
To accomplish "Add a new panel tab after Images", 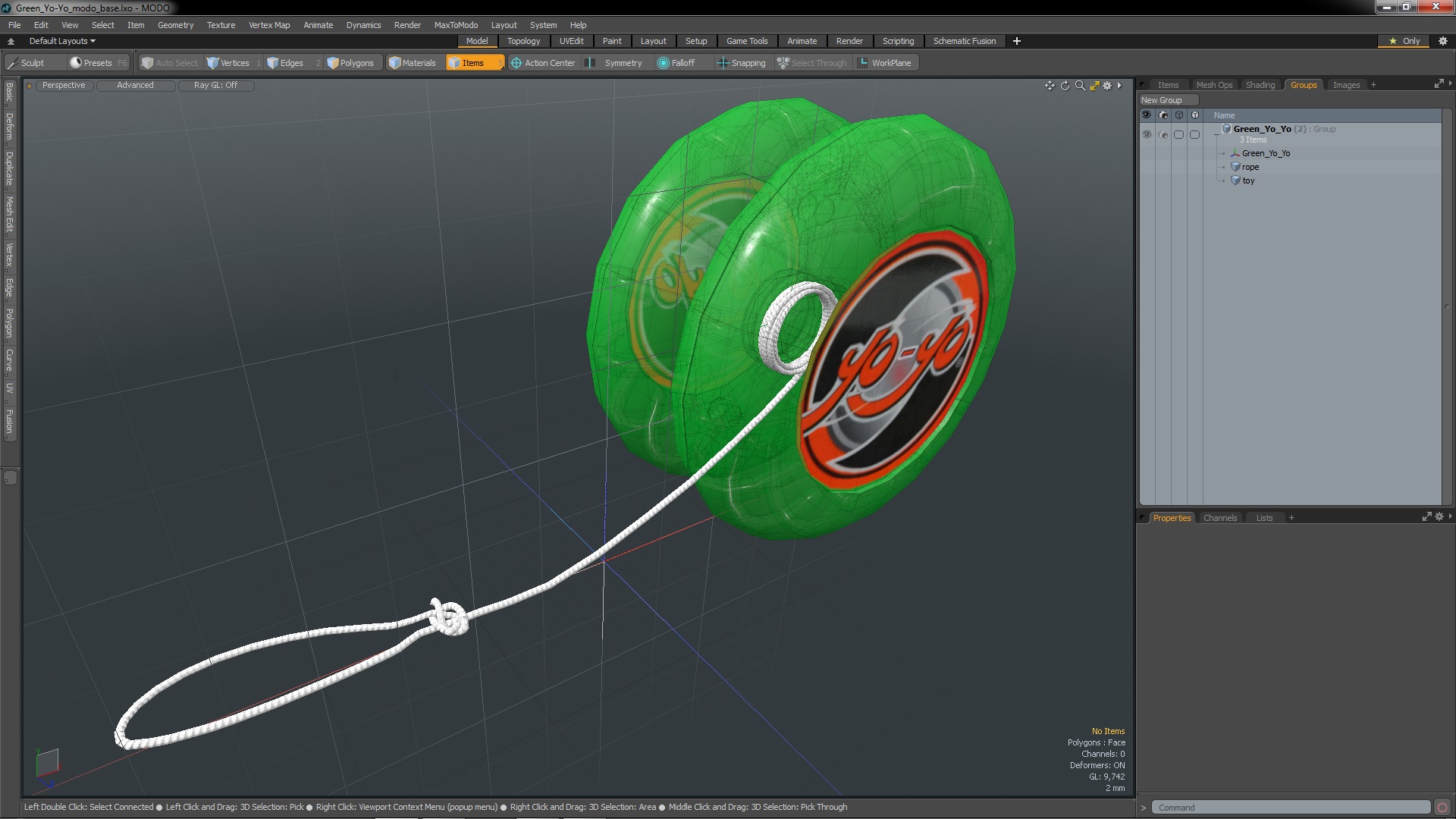I will coord(1373,85).
